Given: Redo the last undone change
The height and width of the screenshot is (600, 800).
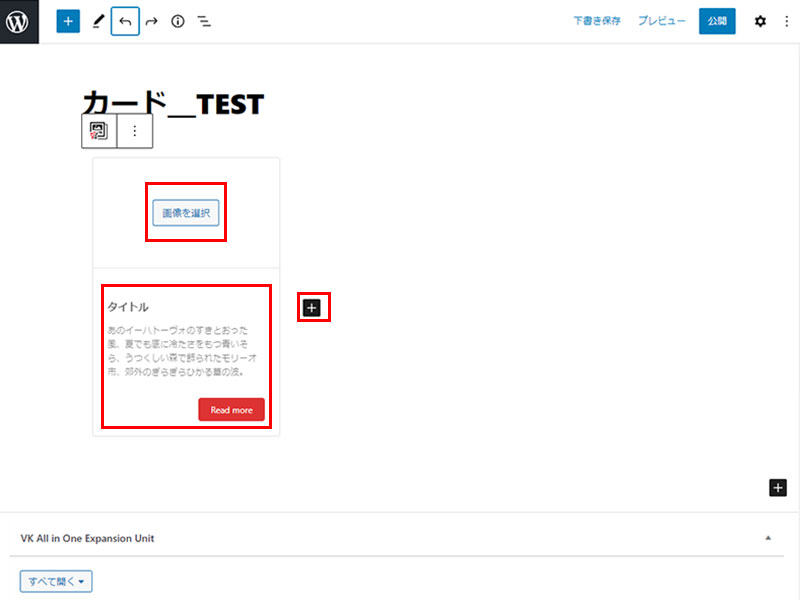Looking at the screenshot, I should coord(152,21).
